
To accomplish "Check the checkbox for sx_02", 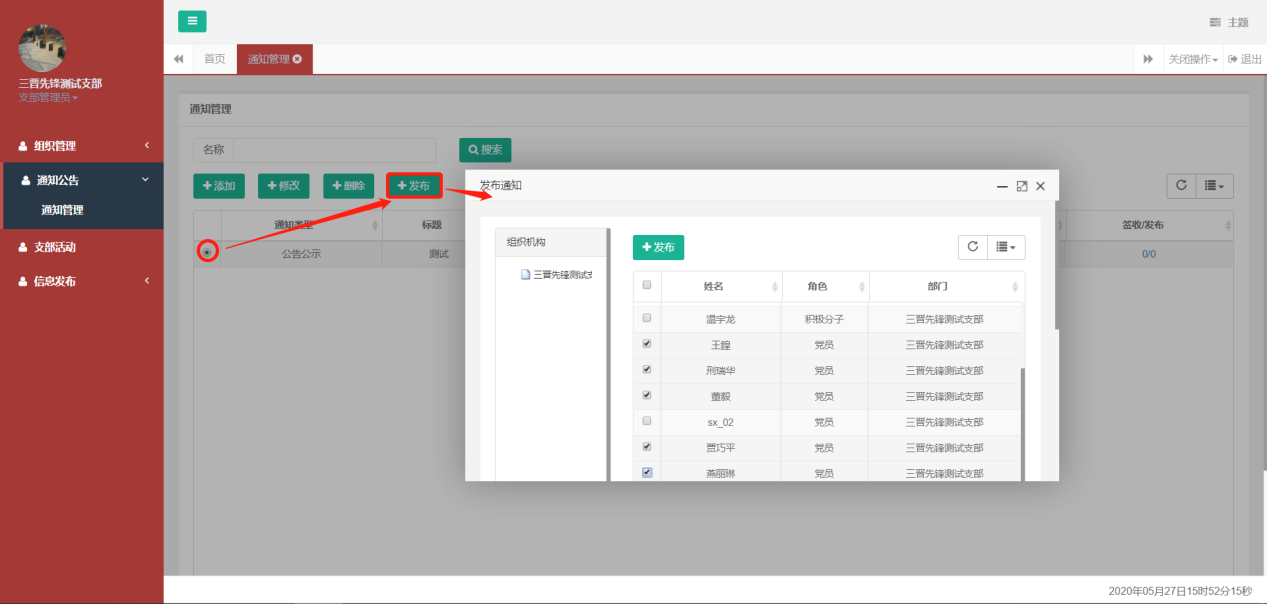I will 647,421.
